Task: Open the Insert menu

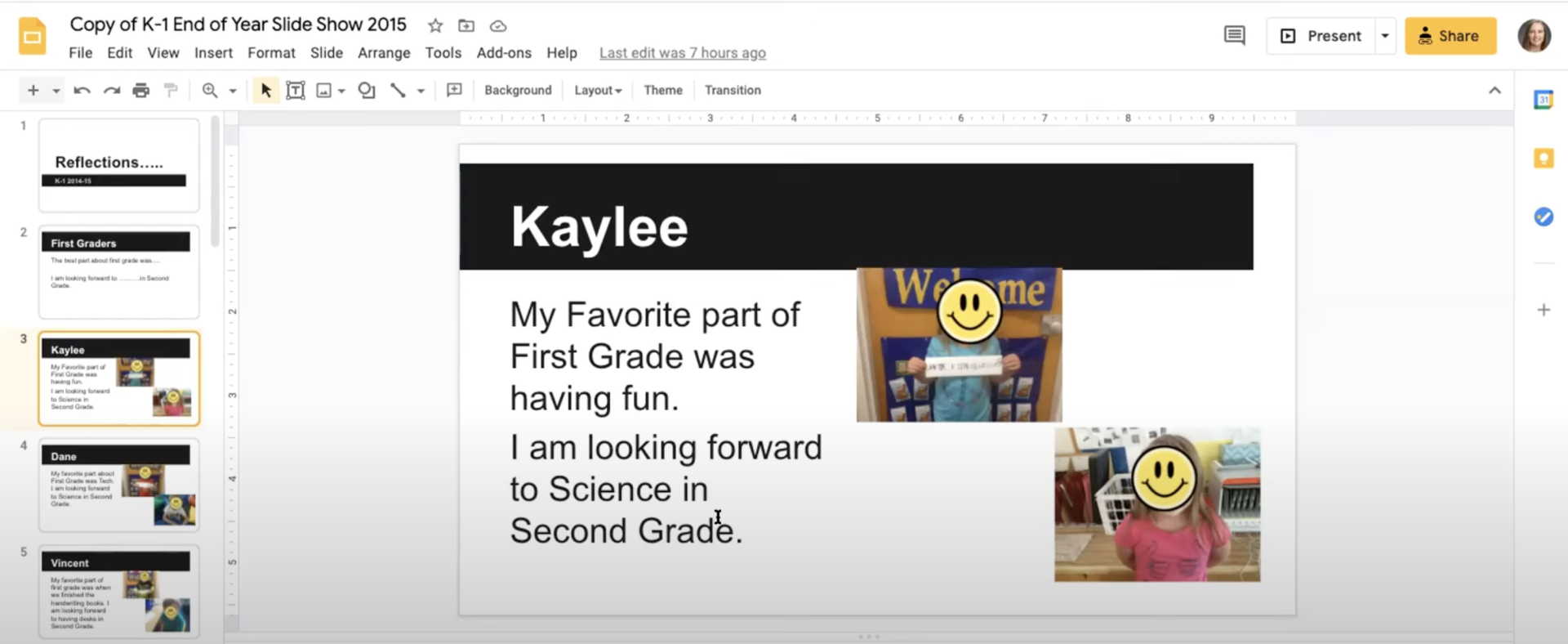Action: 213,52
